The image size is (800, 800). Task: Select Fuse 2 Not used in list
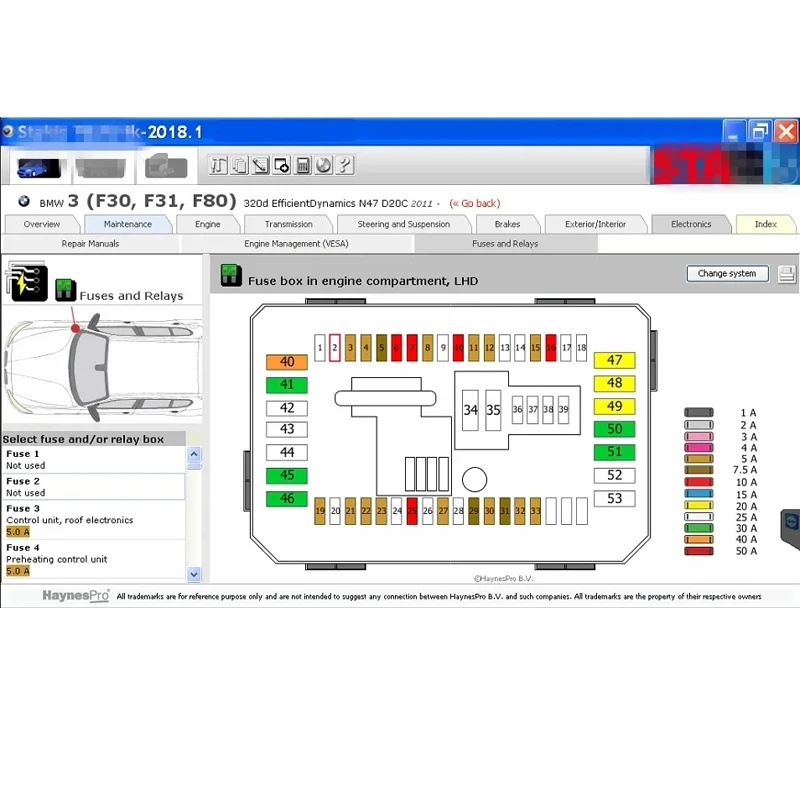tap(93, 487)
